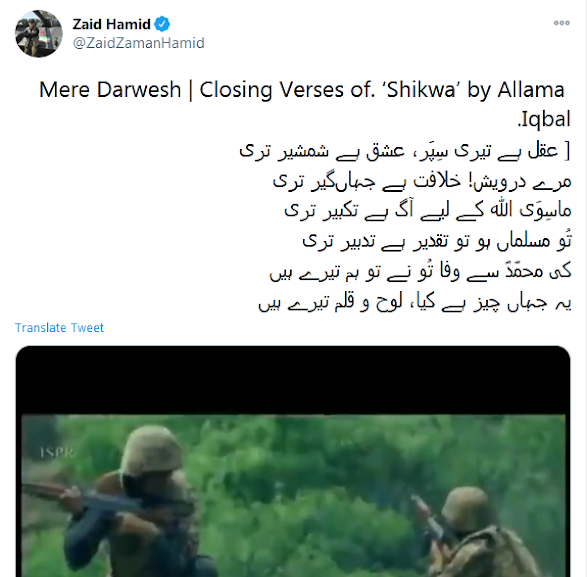
Task: Visit the @ZaidZamanHamid handle link
Action: (139, 43)
